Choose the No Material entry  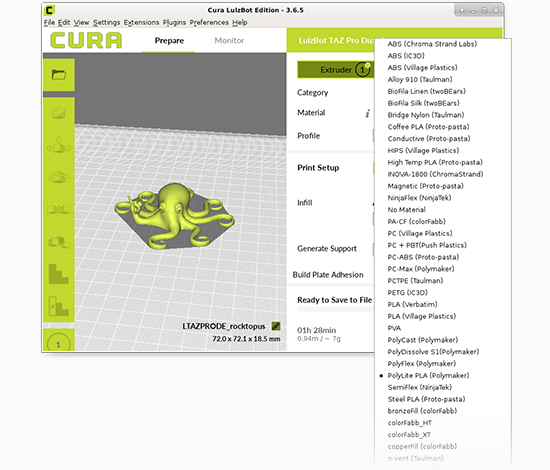443,210
